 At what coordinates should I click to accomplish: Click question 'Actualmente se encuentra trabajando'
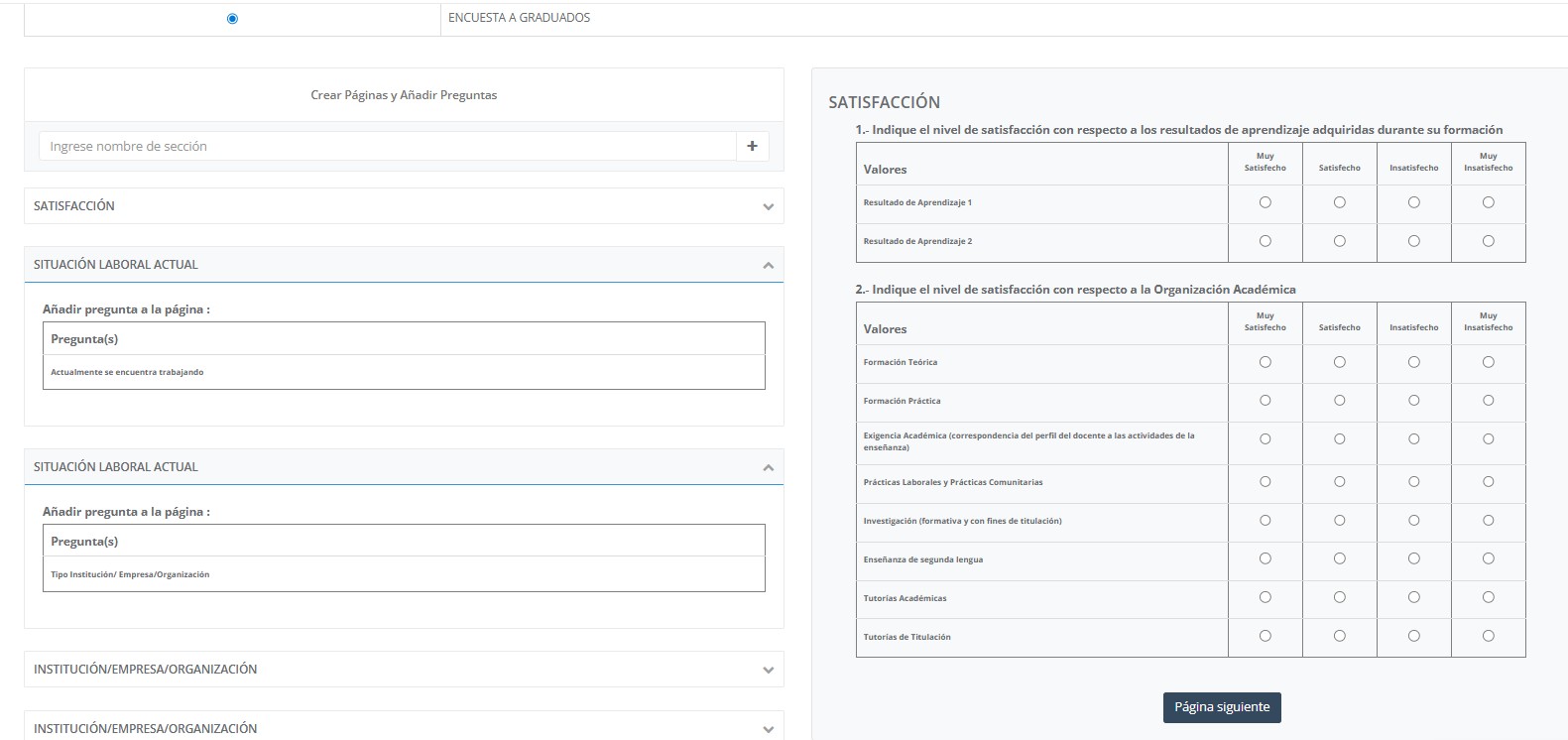[127, 372]
